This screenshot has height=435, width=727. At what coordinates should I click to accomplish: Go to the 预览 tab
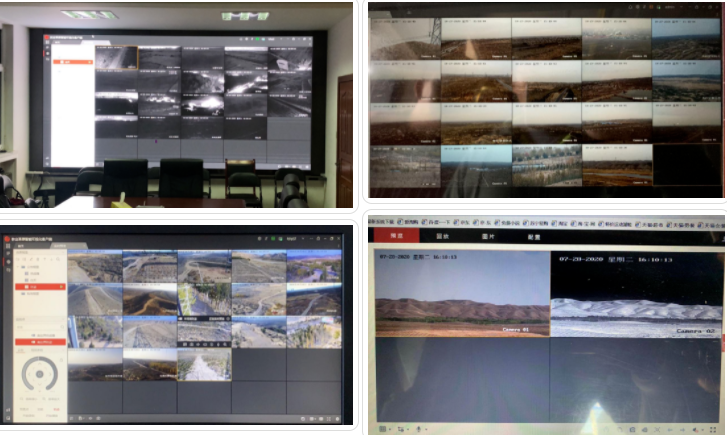coord(397,236)
